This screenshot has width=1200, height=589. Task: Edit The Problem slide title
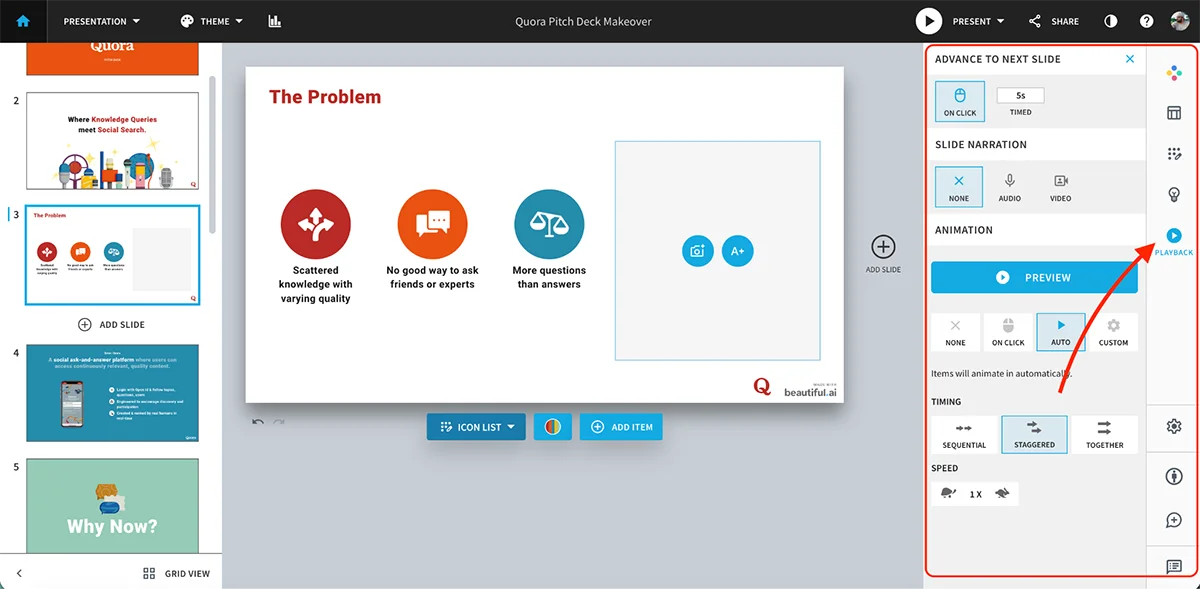pos(325,97)
